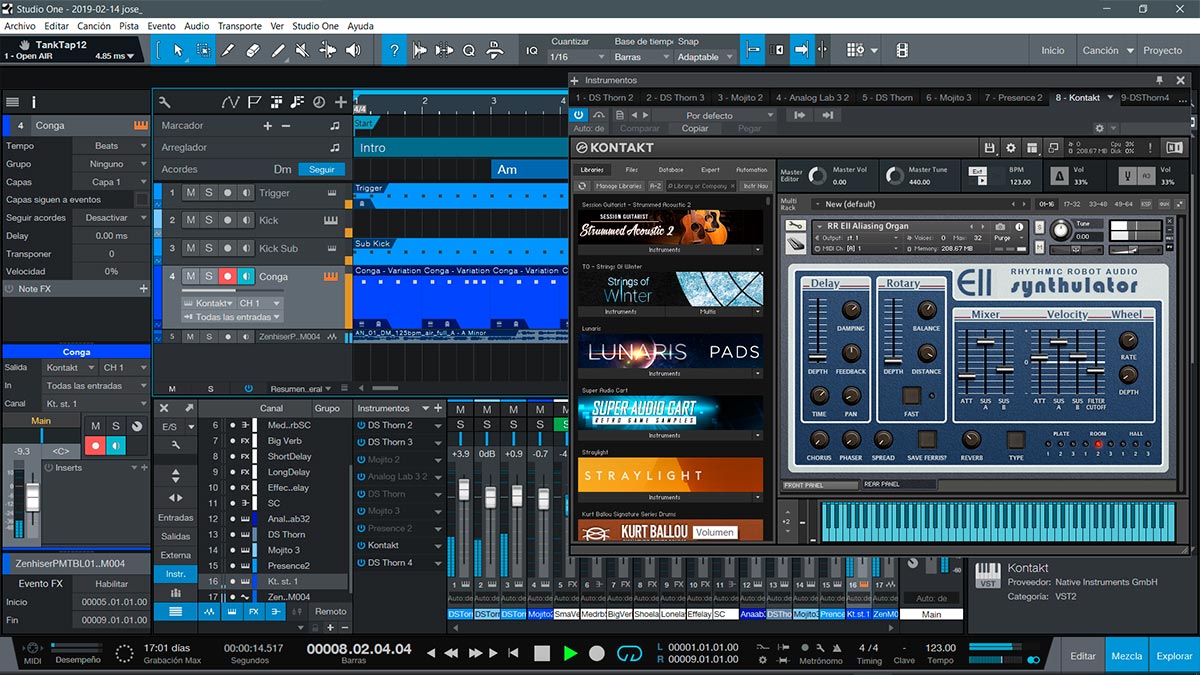Select the Listen speaker tool
The image size is (1200, 675).
point(353,50)
